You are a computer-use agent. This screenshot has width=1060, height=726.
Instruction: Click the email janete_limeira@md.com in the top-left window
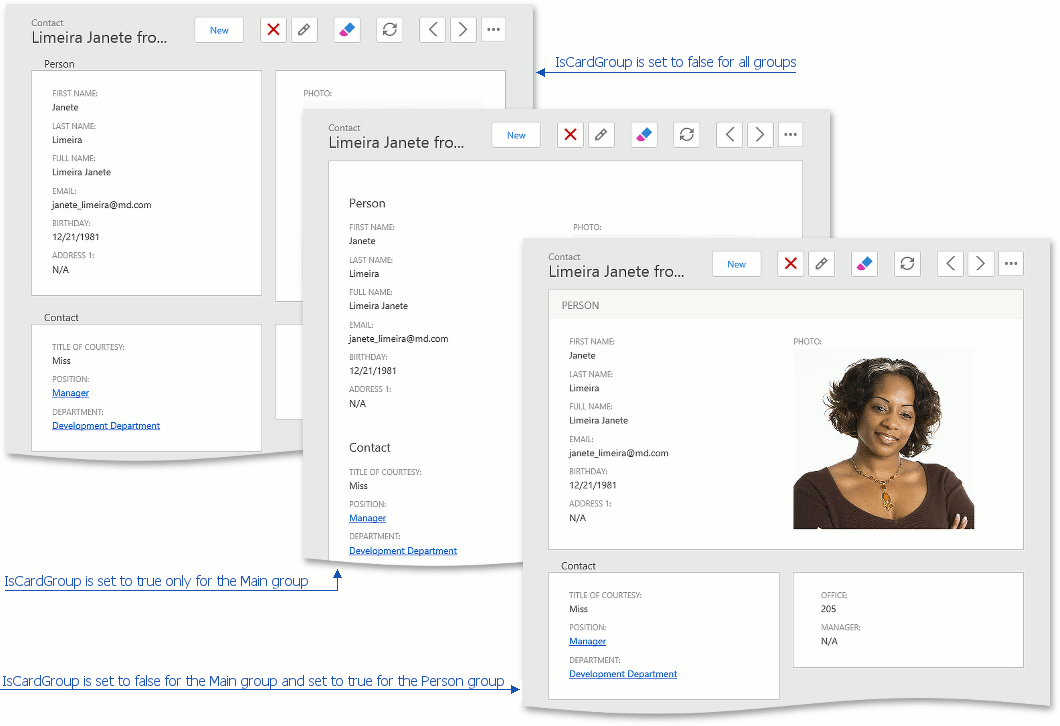coord(101,205)
